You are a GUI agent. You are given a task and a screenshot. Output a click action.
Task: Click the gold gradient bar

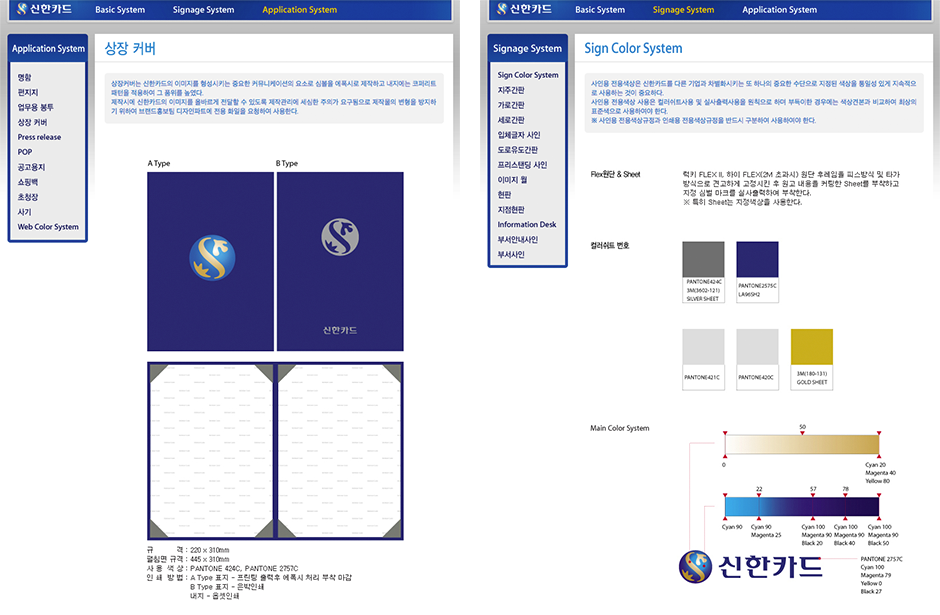pyautogui.click(x=802, y=444)
